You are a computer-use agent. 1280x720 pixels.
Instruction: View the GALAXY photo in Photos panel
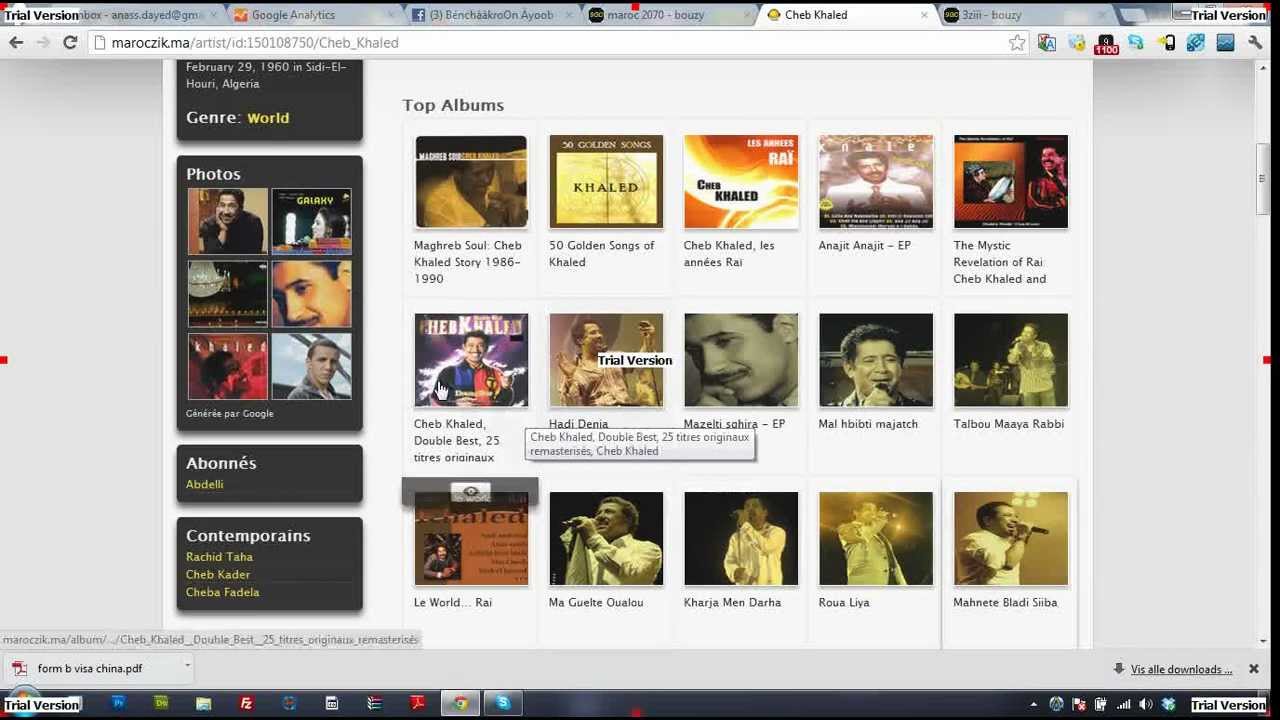click(311, 221)
